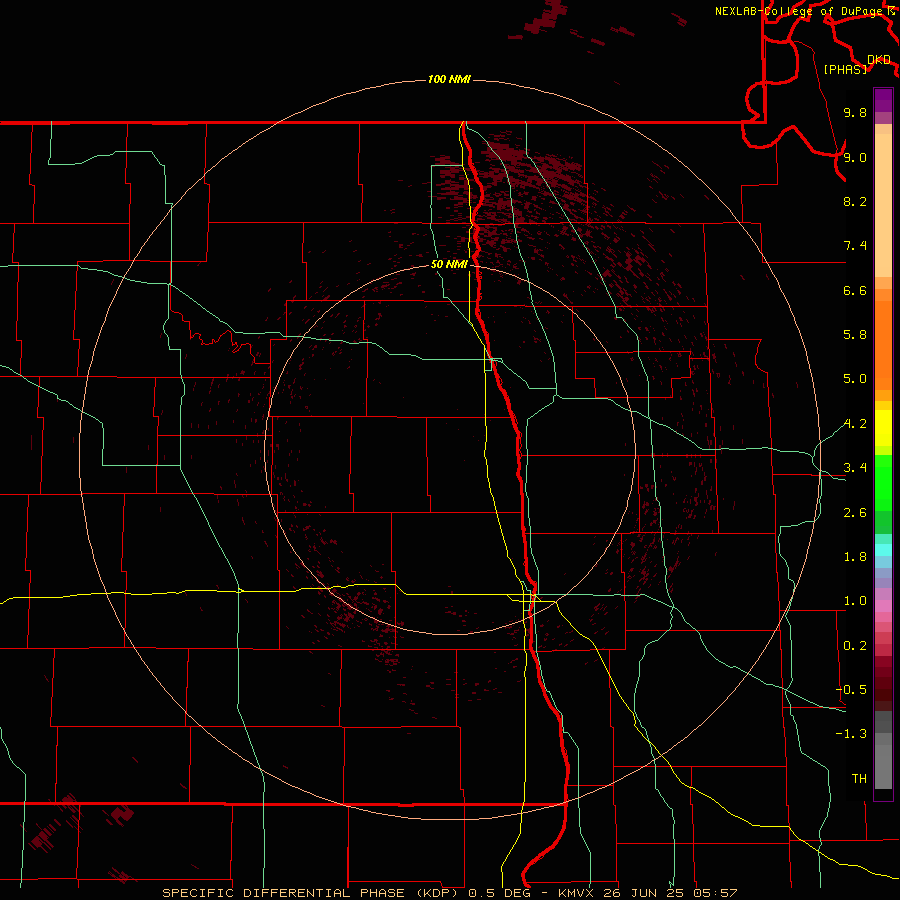Click the pink color bar segment
The height and width of the screenshot is (900, 900).
[883, 606]
